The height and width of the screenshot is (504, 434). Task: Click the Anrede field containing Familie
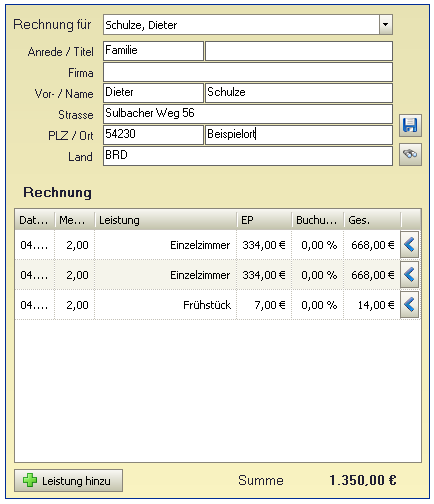pyautogui.click(x=153, y=51)
